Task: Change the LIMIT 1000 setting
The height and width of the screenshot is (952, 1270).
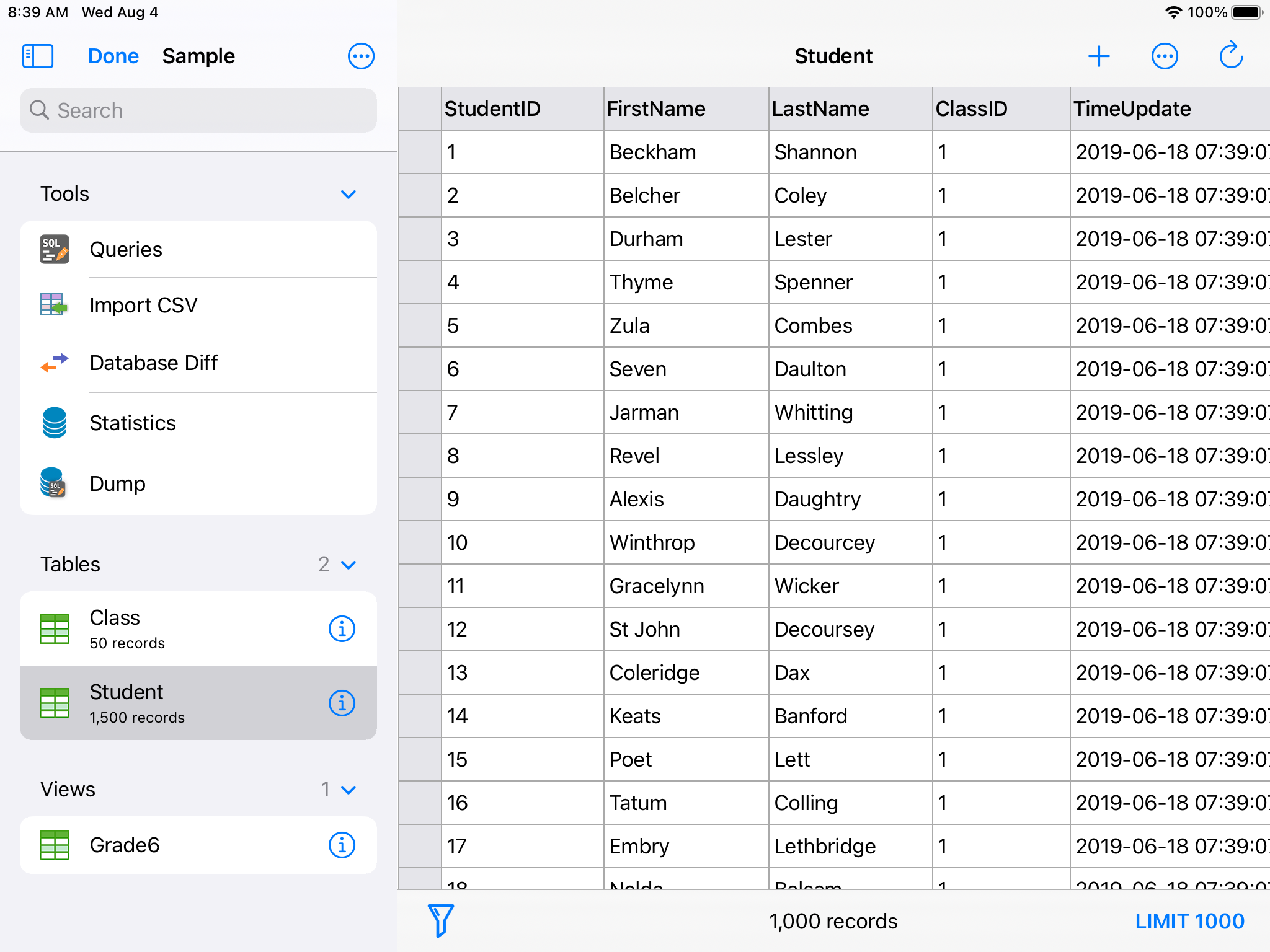Action: [x=1189, y=921]
